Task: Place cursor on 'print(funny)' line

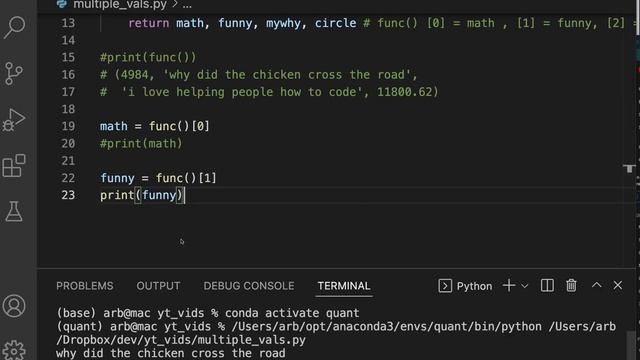Action: pos(142,195)
